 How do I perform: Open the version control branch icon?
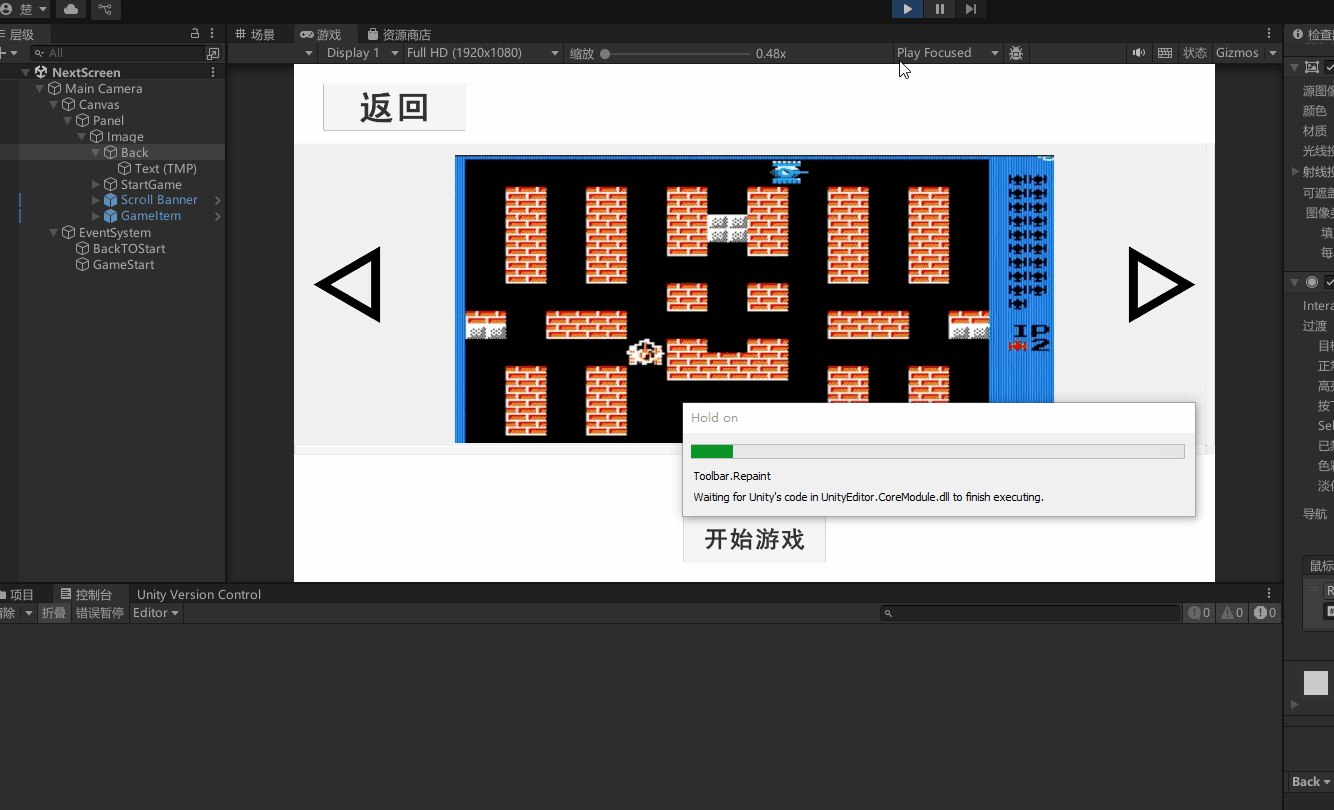pyautogui.click(x=105, y=9)
